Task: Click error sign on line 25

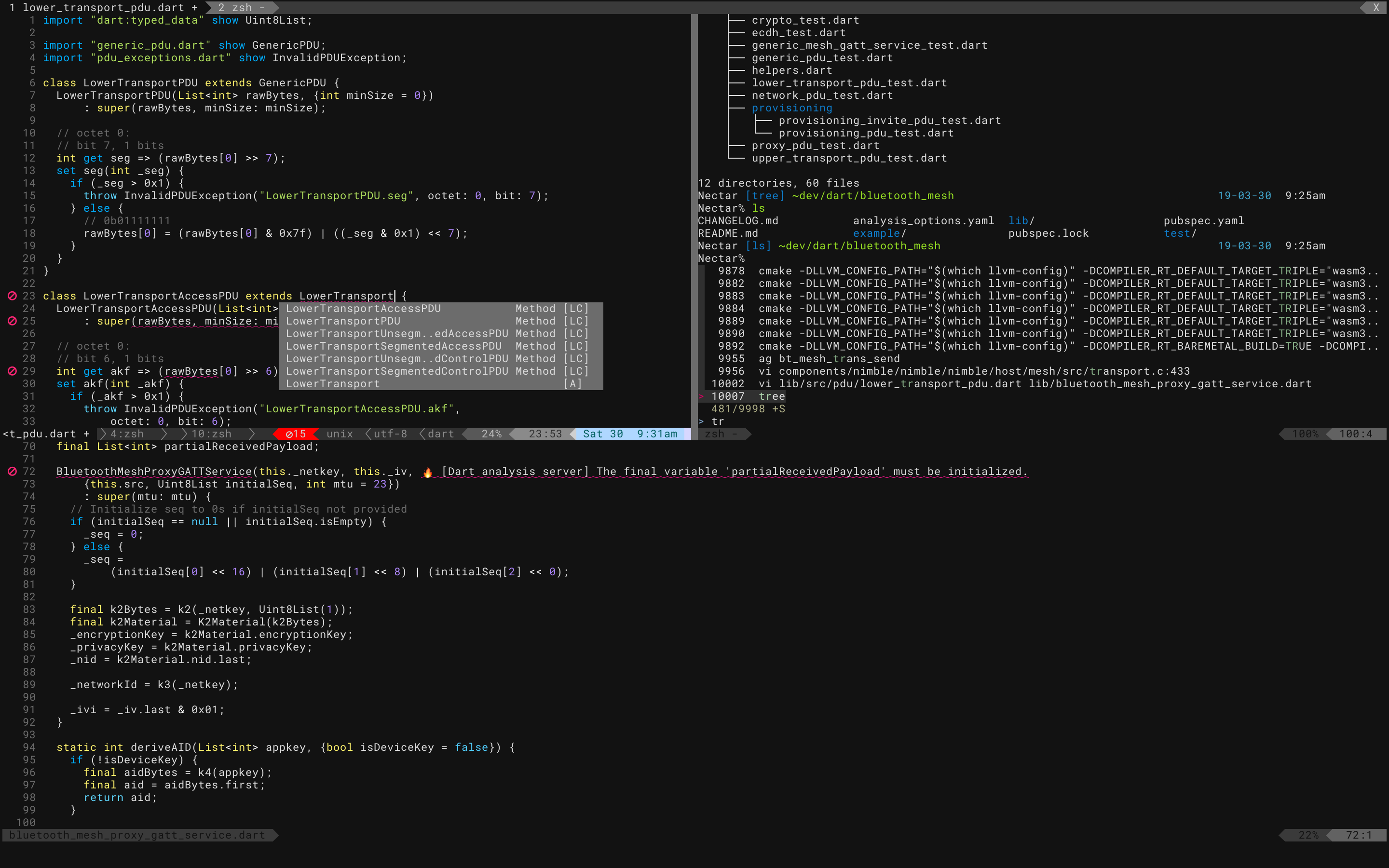Action: click(12, 321)
